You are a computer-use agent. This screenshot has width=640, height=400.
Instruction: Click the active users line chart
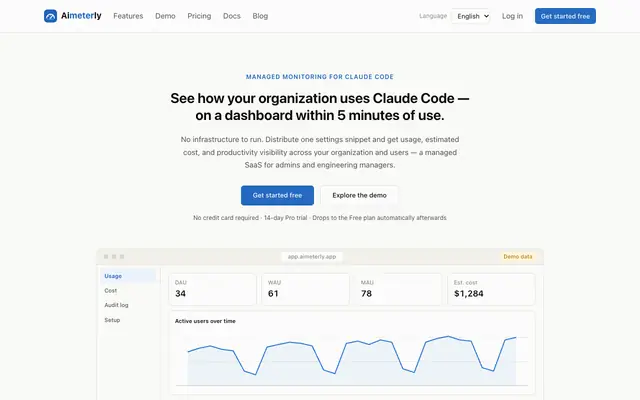352,359
